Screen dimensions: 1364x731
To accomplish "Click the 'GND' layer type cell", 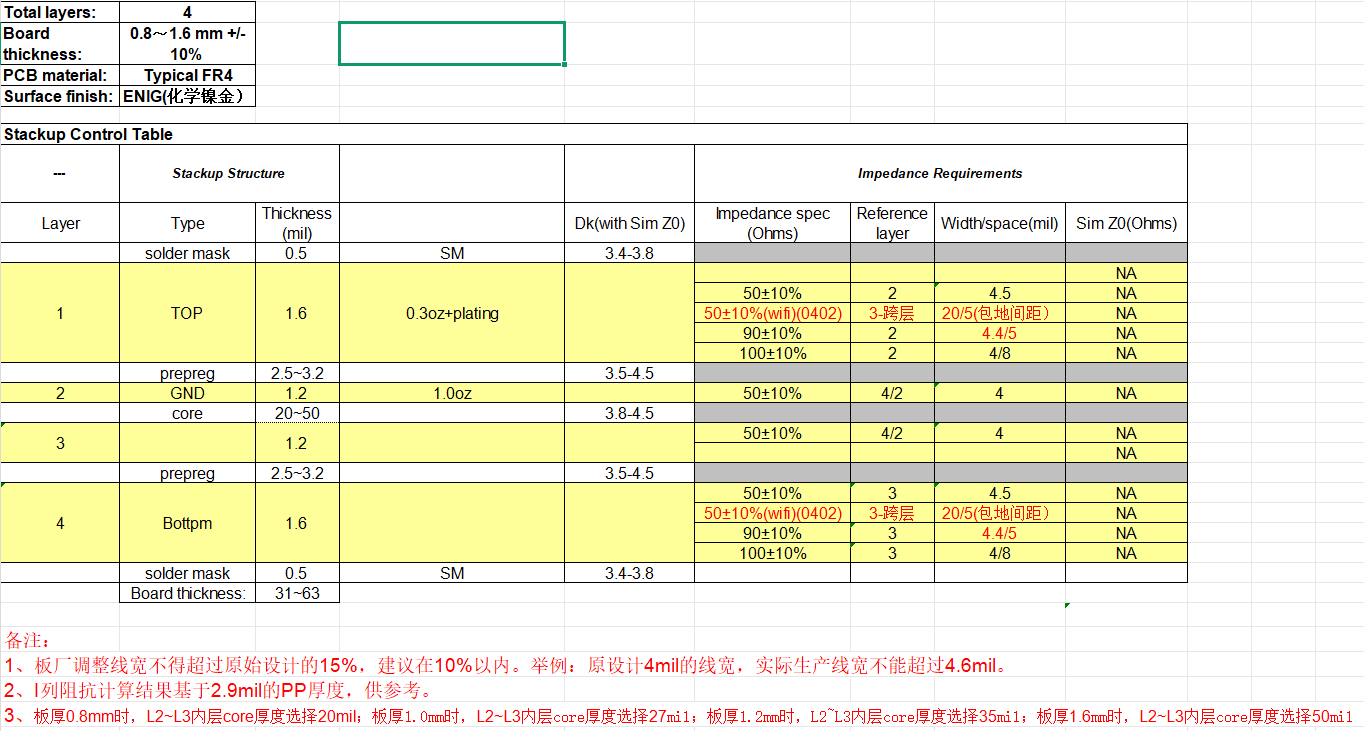I will click(x=187, y=393).
